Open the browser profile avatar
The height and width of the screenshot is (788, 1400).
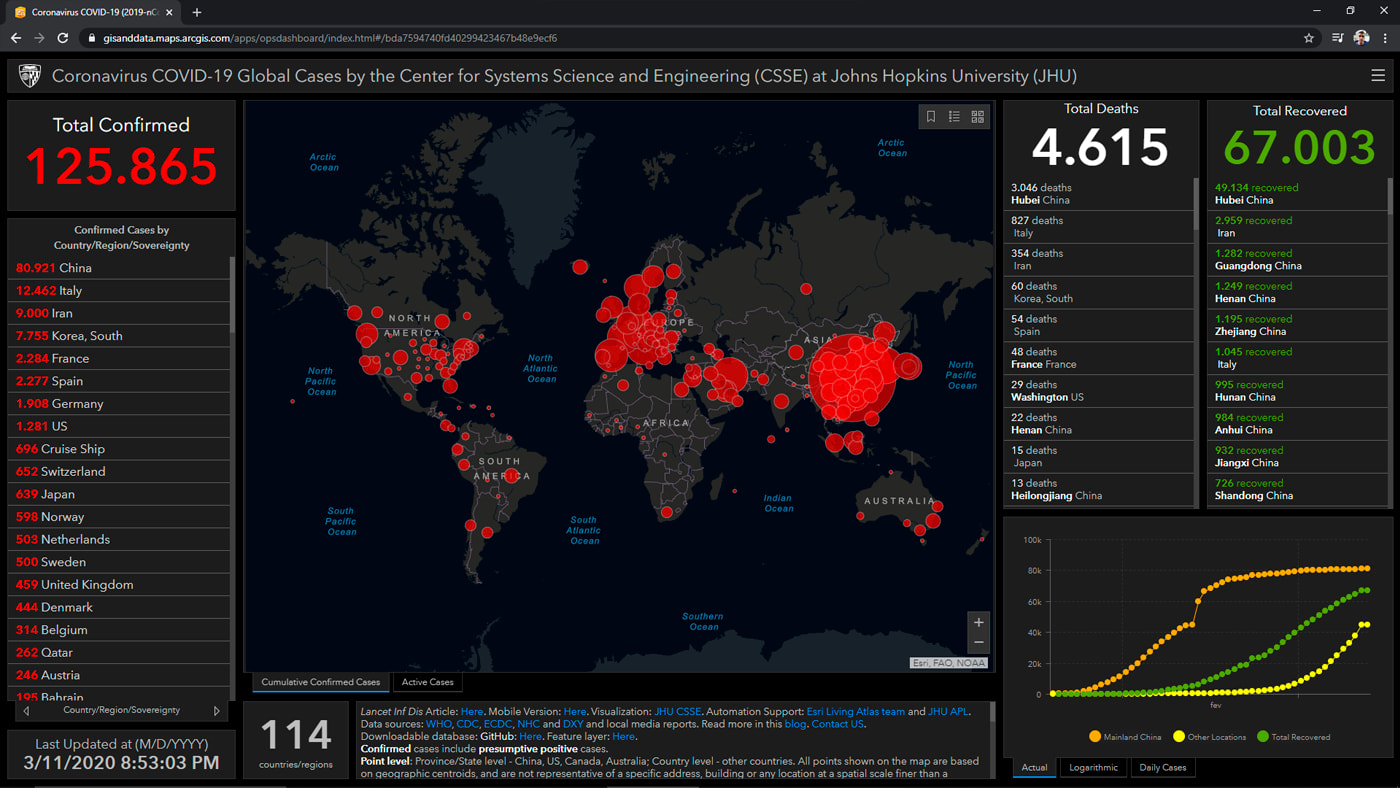coord(1361,38)
